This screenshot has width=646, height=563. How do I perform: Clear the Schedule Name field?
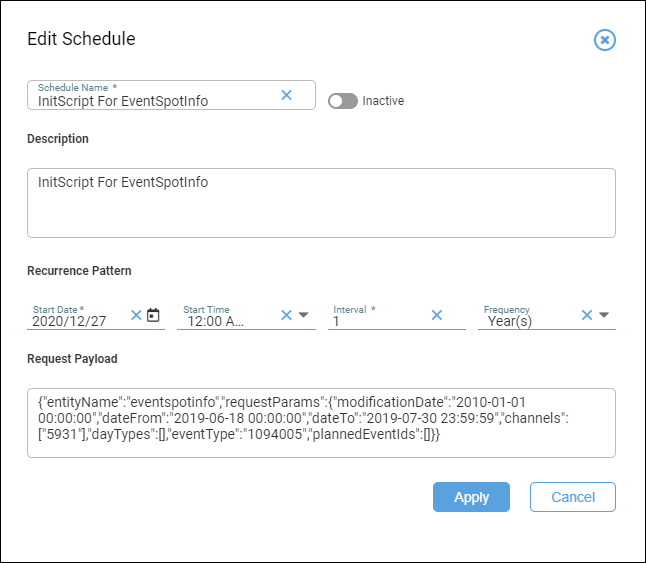[x=286, y=95]
